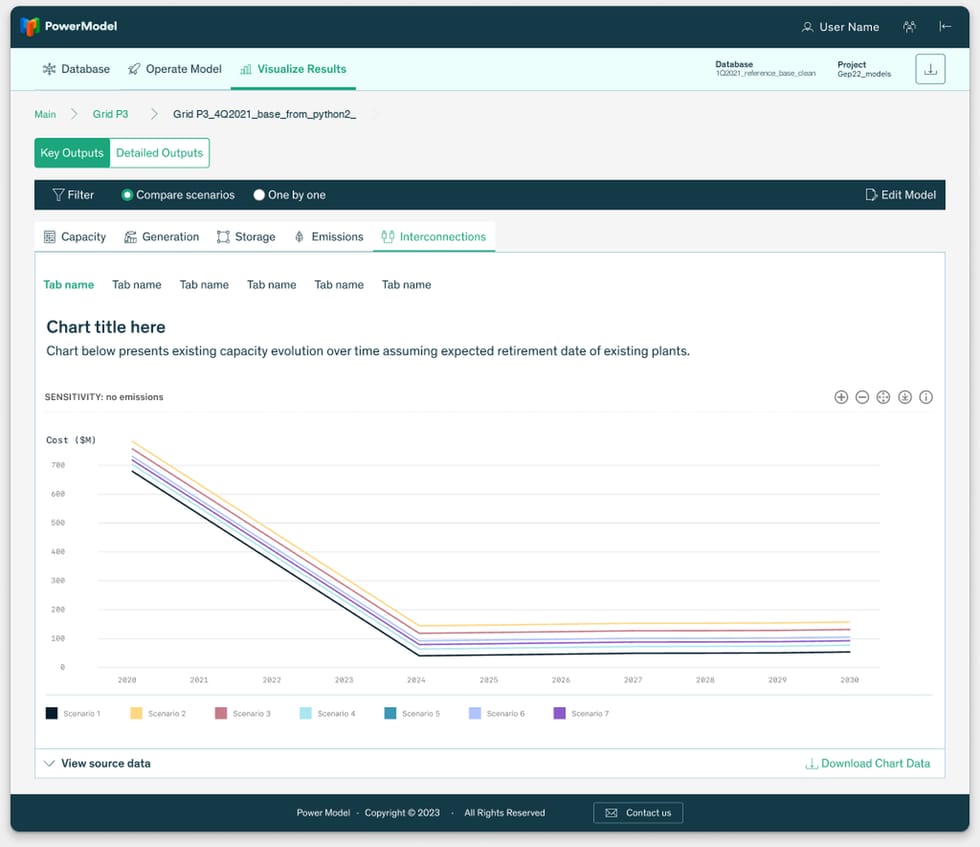980x847 pixels.
Task: Click the User Name profile
Action: click(x=840, y=27)
